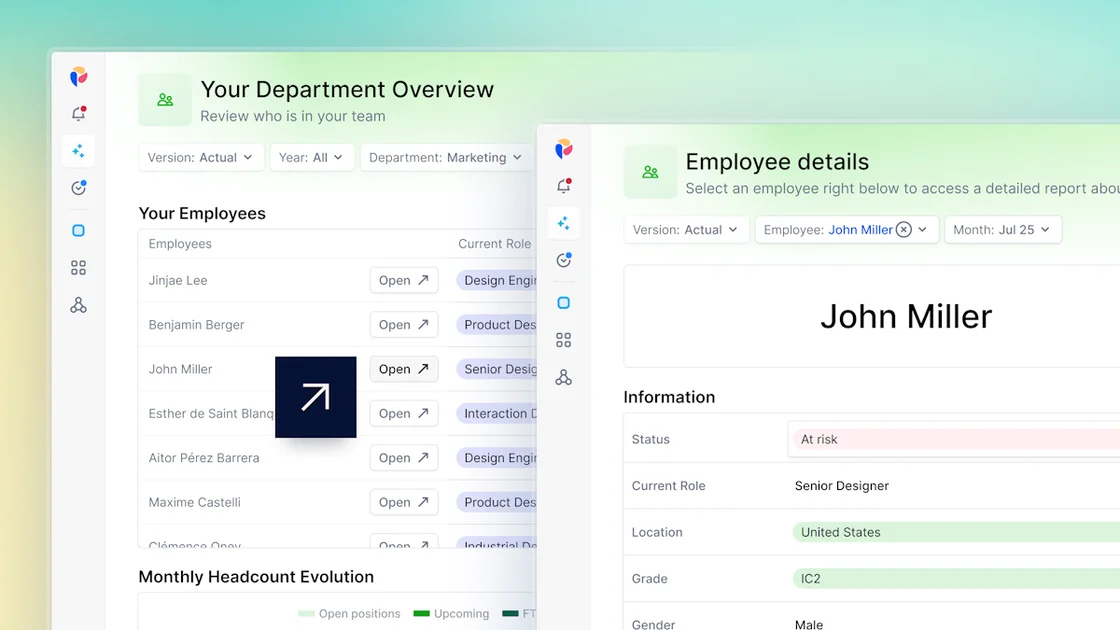The width and height of the screenshot is (1120, 630).
Task: Clear the John Miller employee filter
Action: [x=904, y=229]
